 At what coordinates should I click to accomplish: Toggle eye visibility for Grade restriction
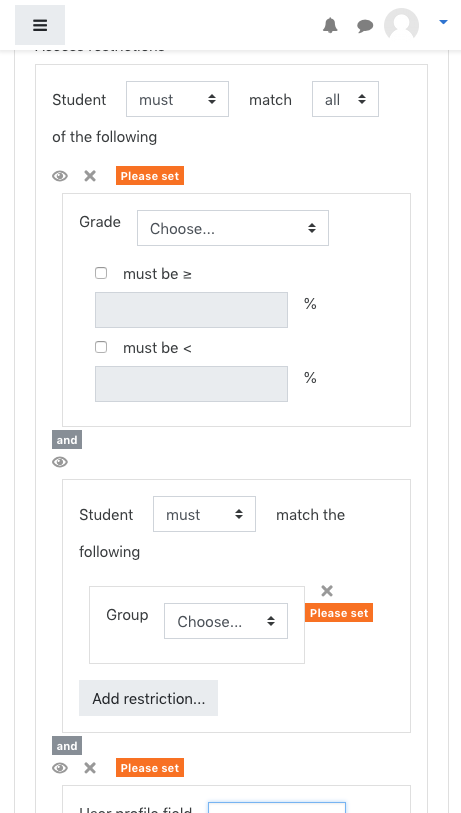pyautogui.click(x=60, y=176)
